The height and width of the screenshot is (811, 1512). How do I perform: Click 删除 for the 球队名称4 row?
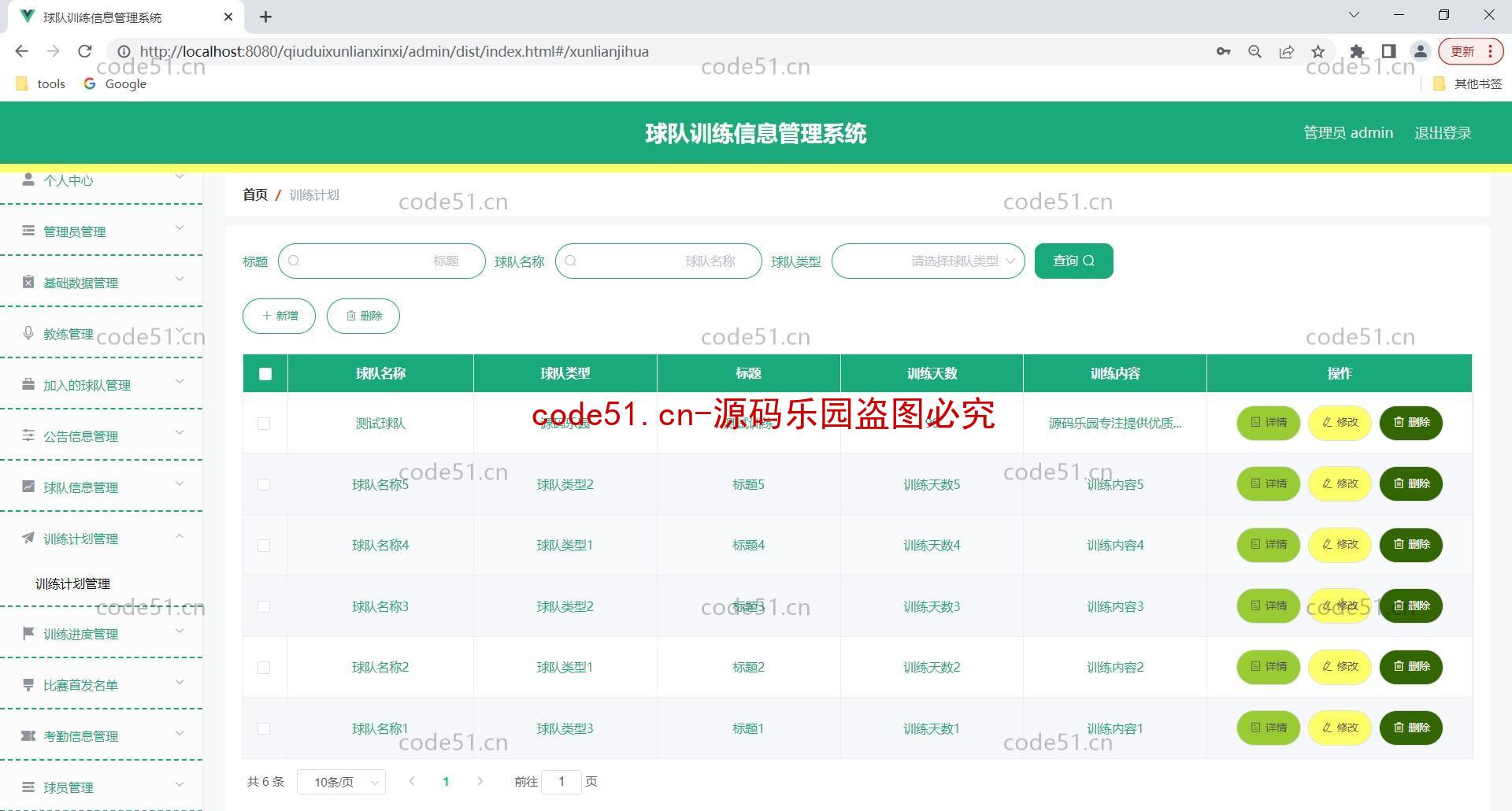1410,545
